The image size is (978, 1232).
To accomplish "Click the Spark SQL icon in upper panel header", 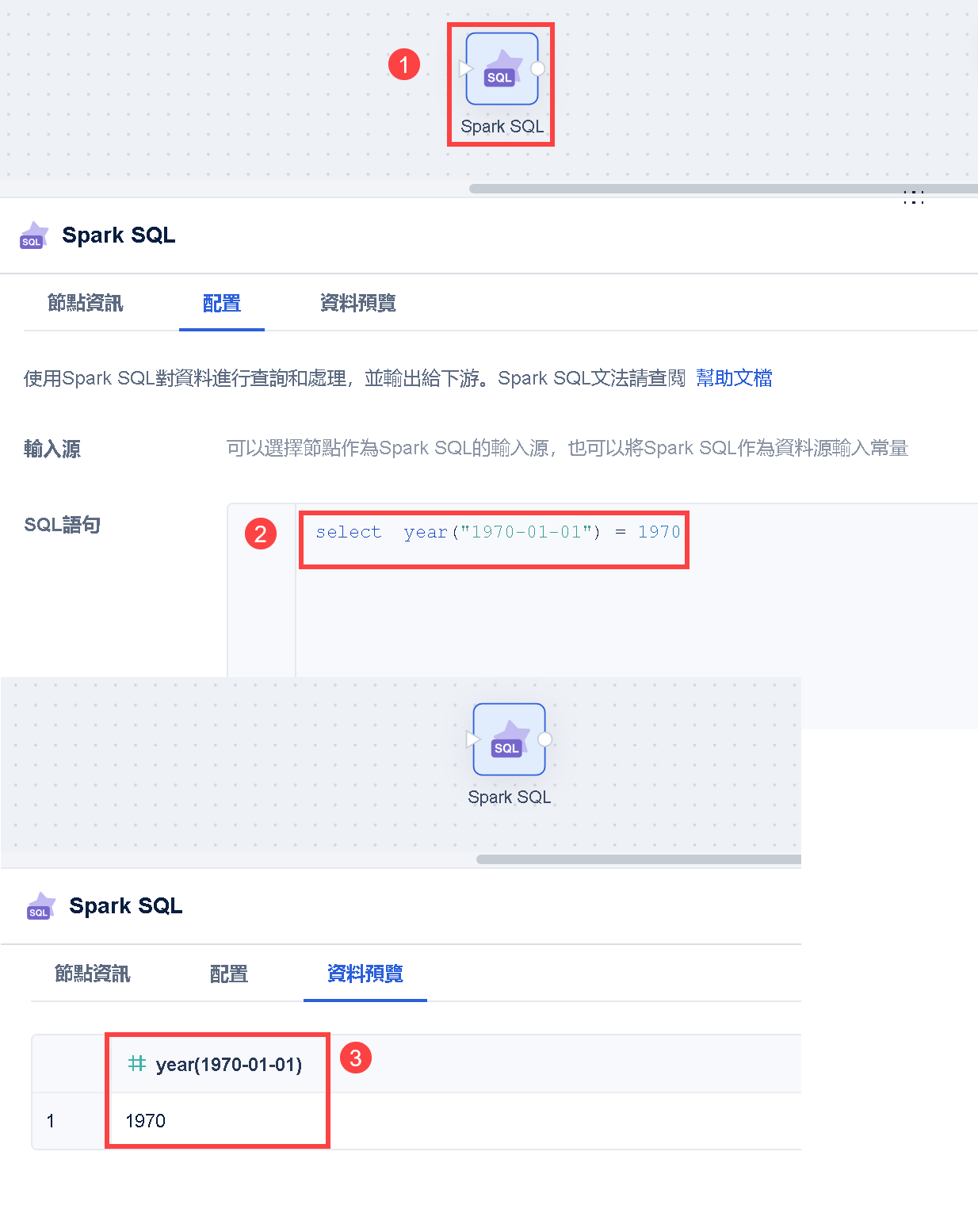I will pos(34,235).
